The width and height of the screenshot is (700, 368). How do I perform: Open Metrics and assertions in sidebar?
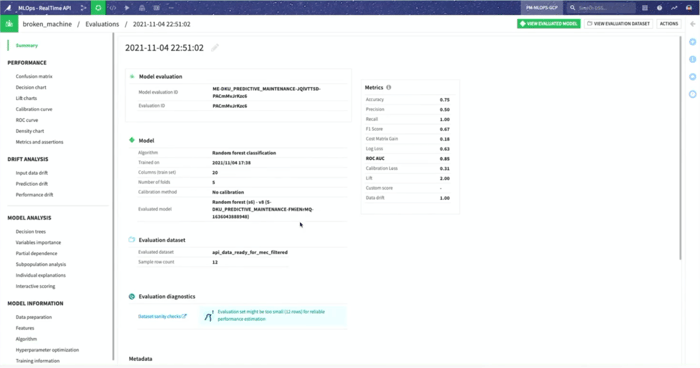[39, 142]
